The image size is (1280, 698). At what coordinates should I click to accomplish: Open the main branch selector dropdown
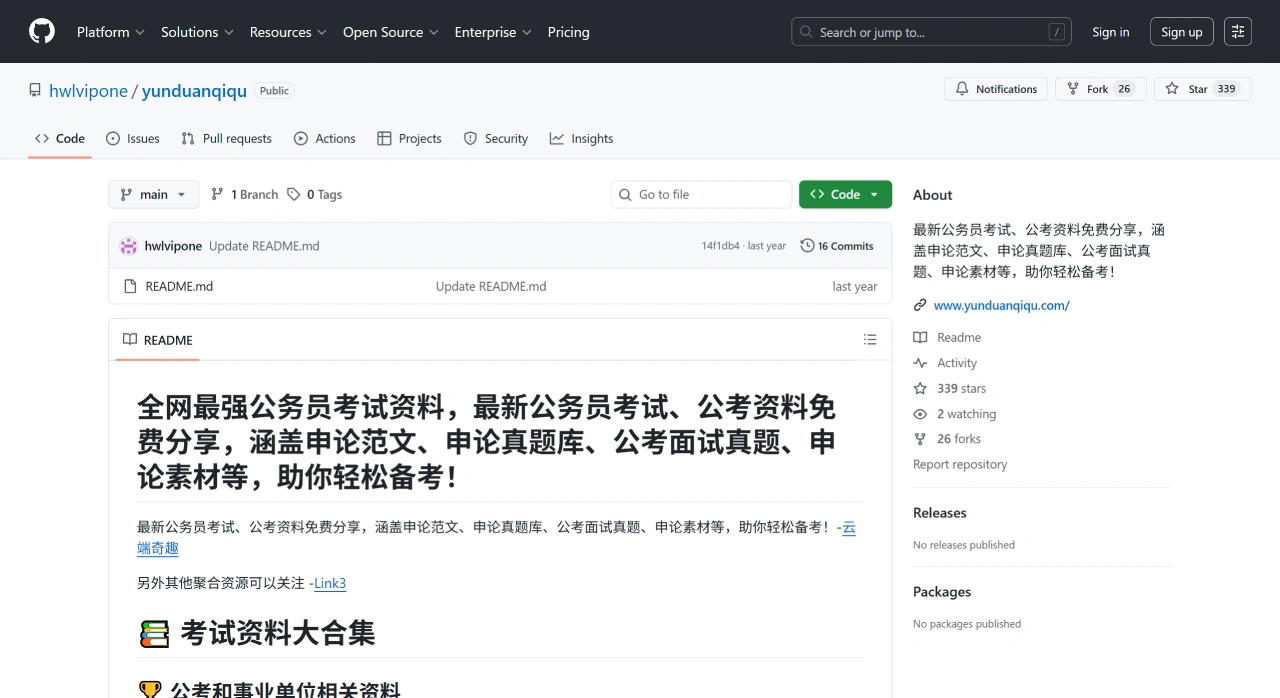coord(153,194)
